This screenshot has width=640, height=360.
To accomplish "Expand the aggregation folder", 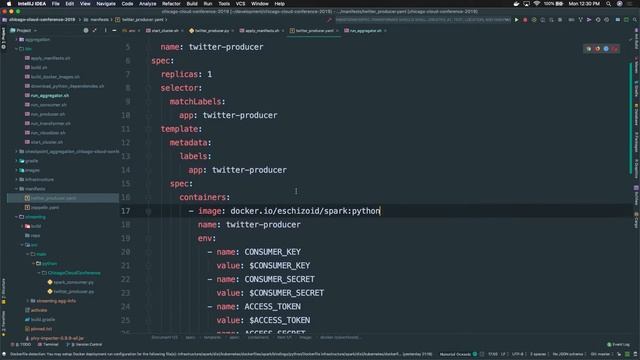I will pyautogui.click(x=17, y=40).
